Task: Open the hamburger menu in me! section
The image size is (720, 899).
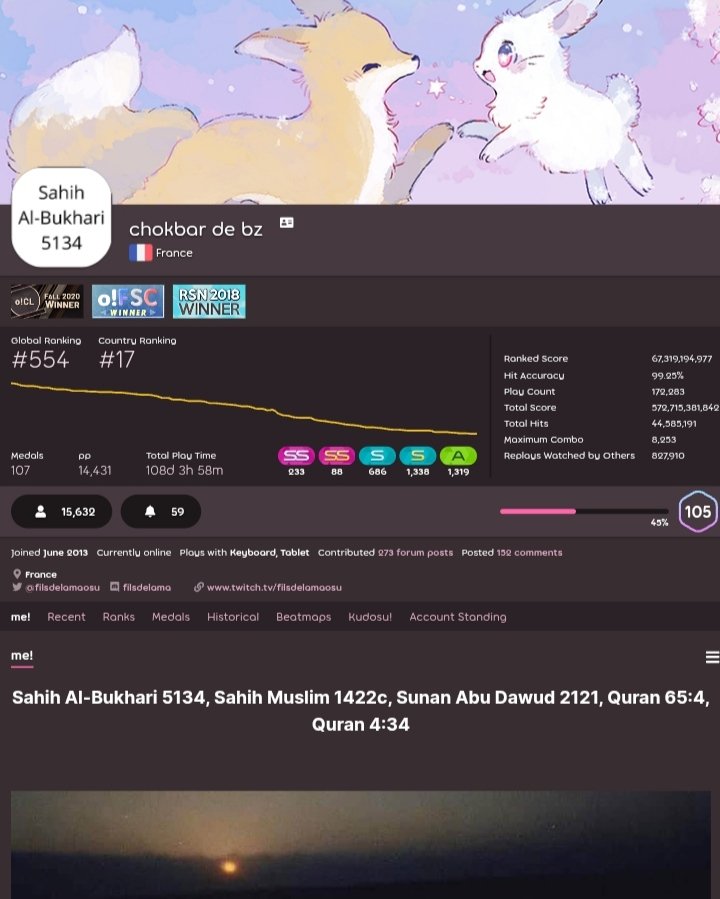Action: tap(712, 657)
